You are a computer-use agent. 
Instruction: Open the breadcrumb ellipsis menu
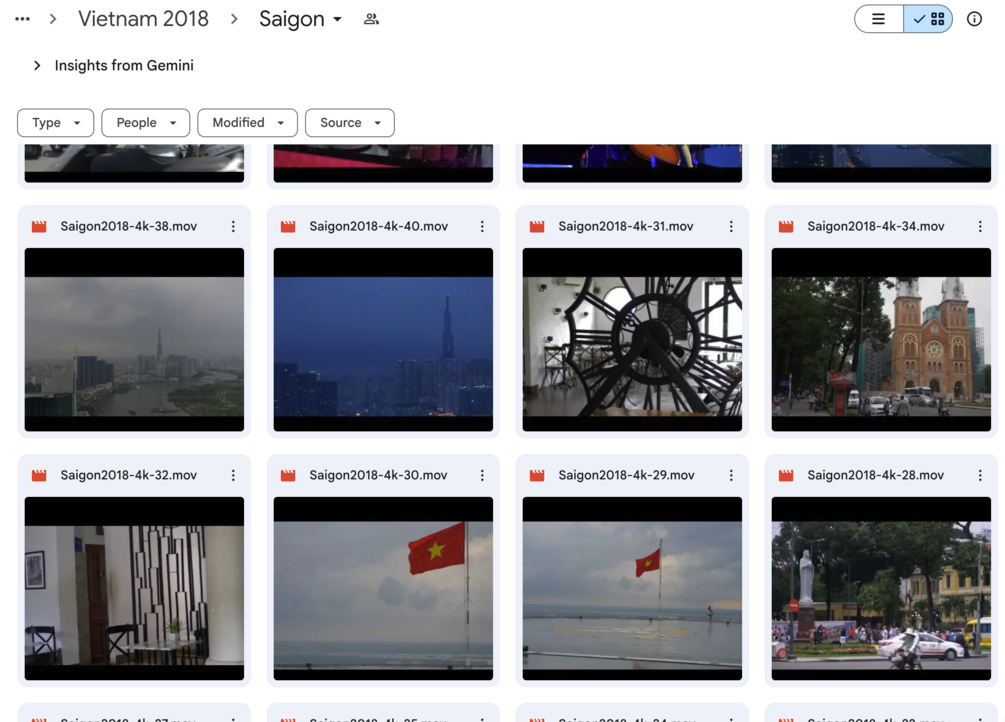[22, 19]
